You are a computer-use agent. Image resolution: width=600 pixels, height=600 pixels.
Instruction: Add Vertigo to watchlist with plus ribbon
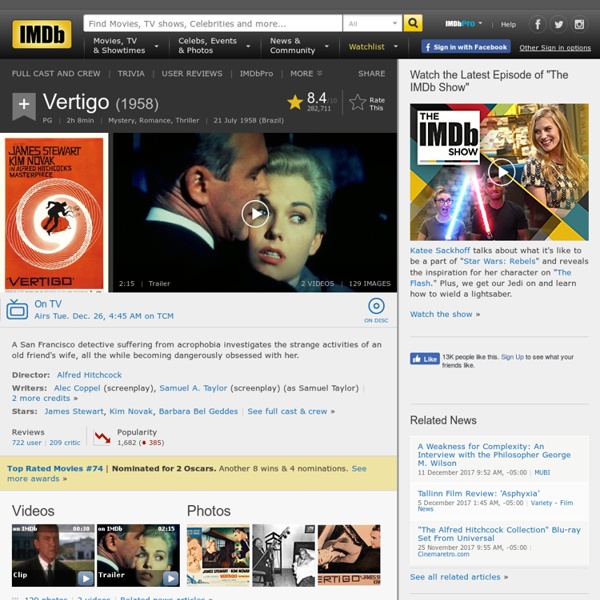(24, 105)
